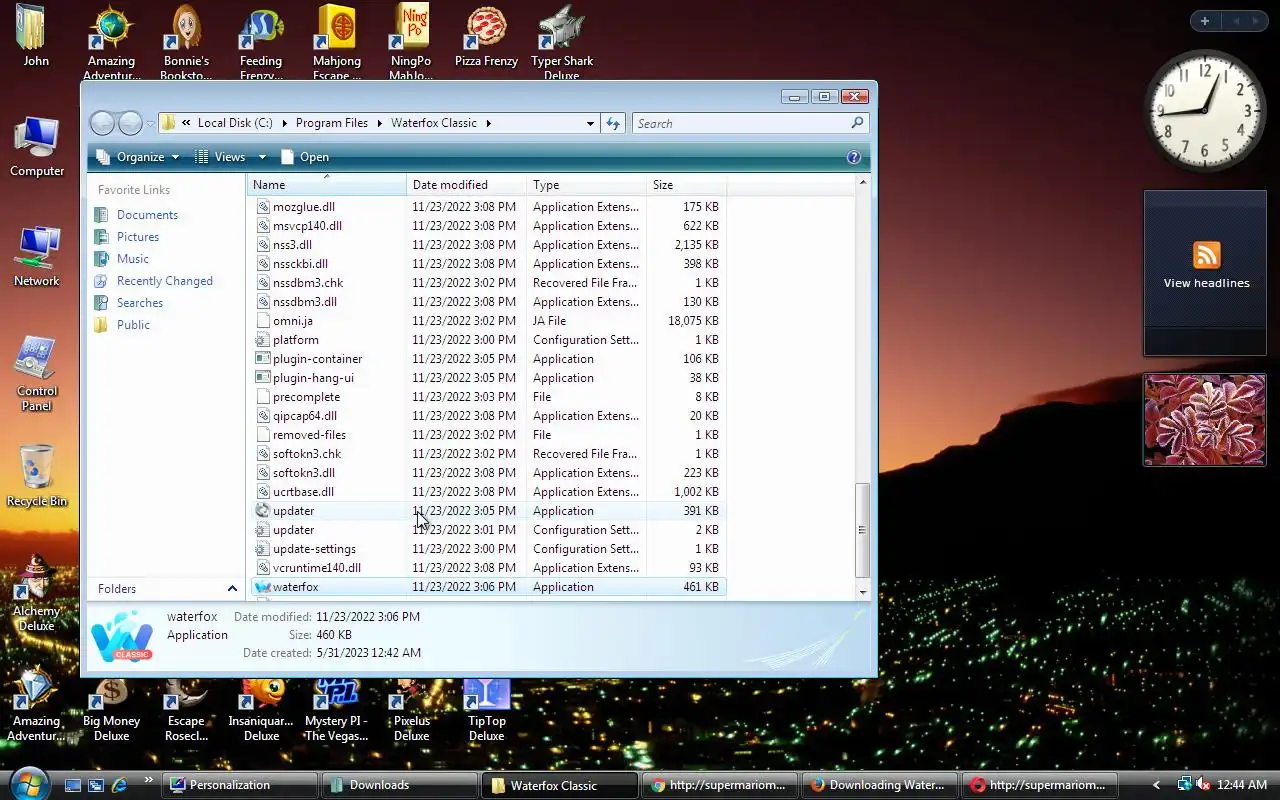Open the Pizza Frenzy shortcut

[486, 36]
